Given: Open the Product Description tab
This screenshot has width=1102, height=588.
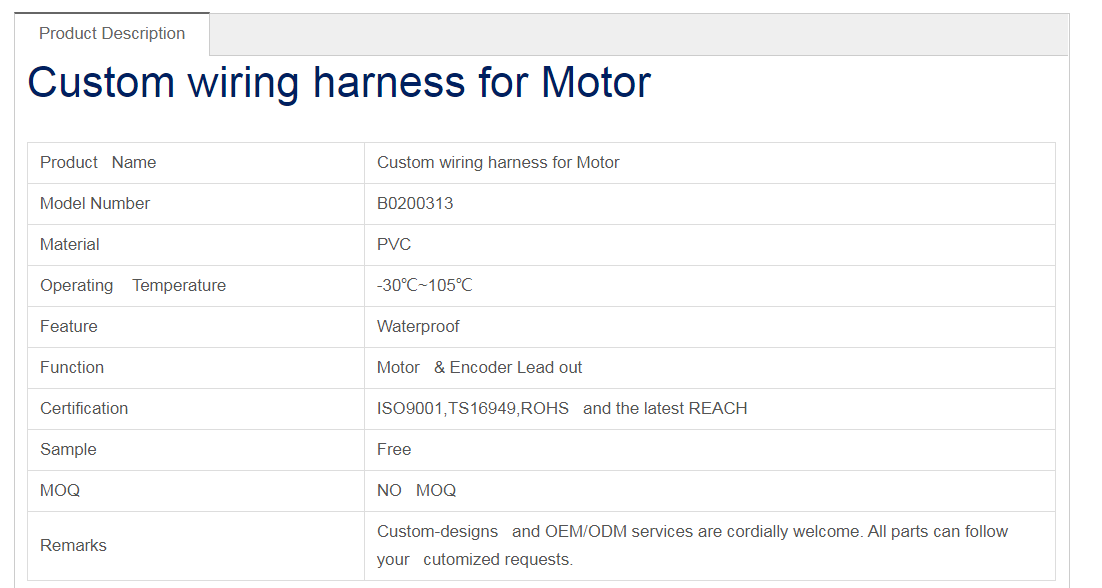Looking at the screenshot, I should (112, 34).
